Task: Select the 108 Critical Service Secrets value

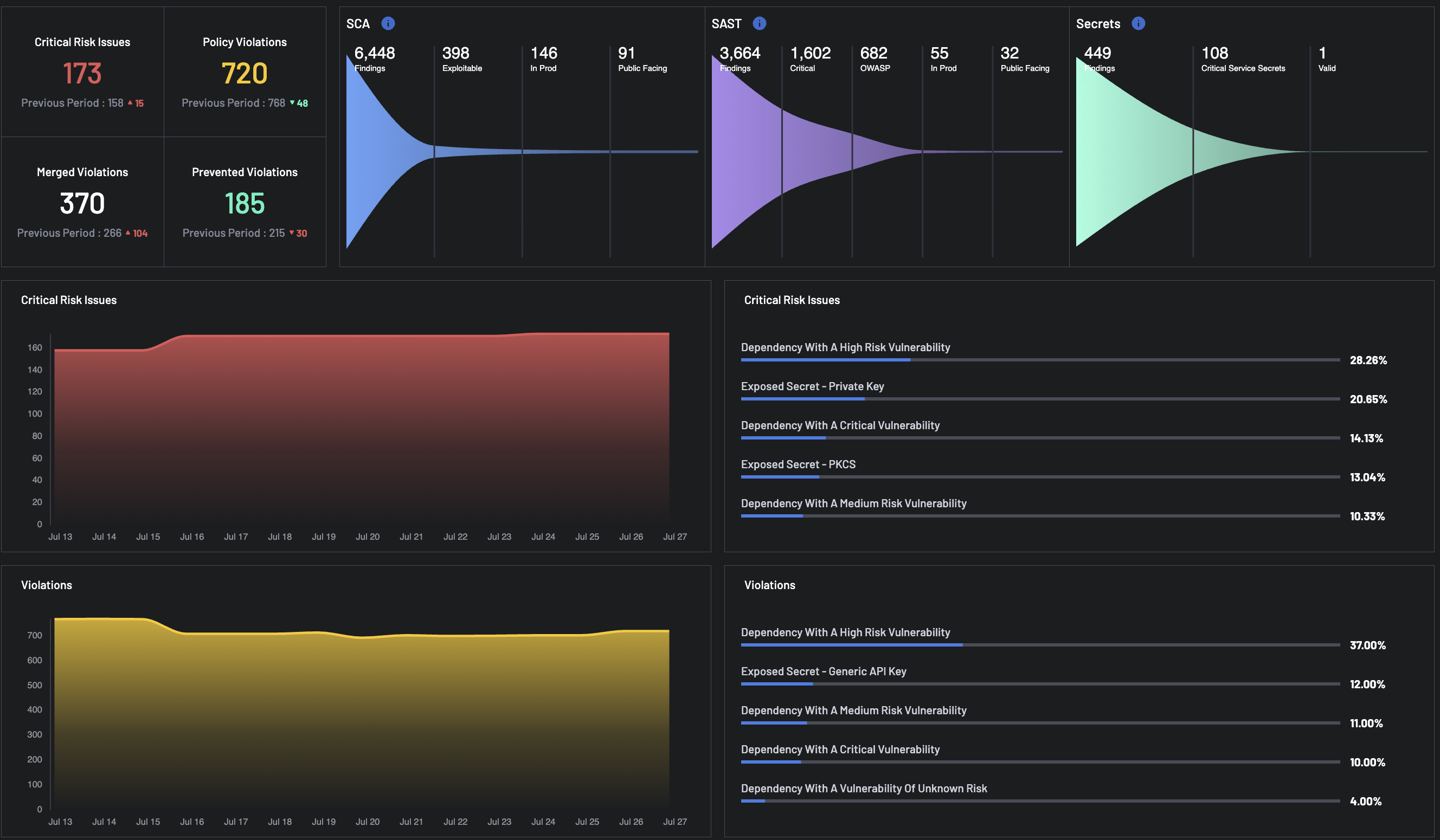Action: (1215, 53)
